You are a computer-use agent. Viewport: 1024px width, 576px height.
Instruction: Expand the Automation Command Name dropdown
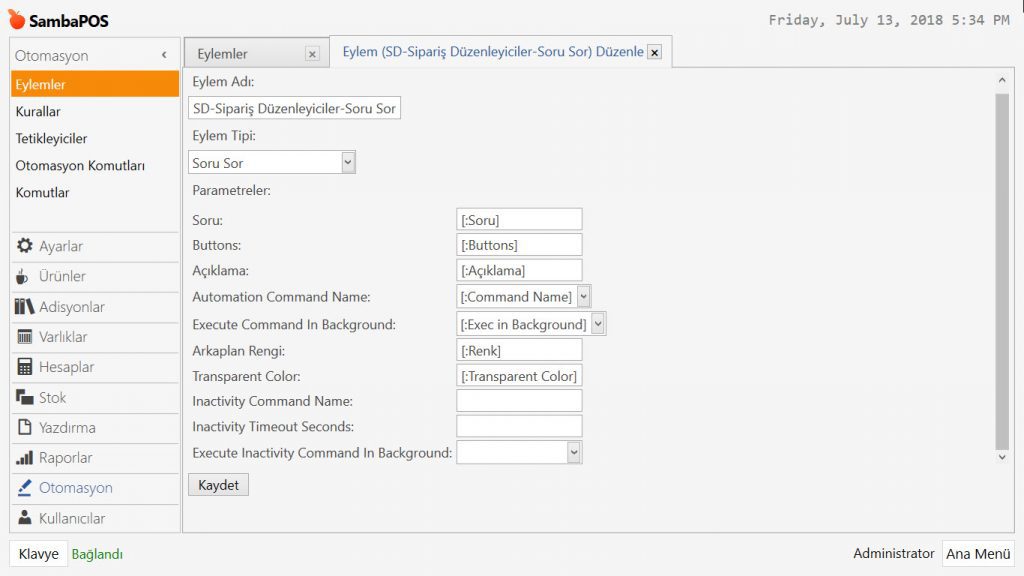584,296
